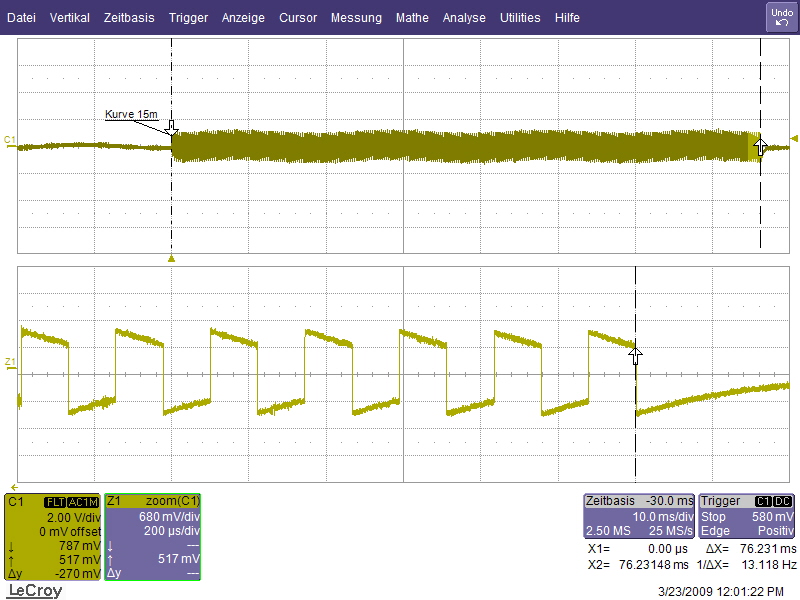Open the Hilfe menu

coord(567,18)
